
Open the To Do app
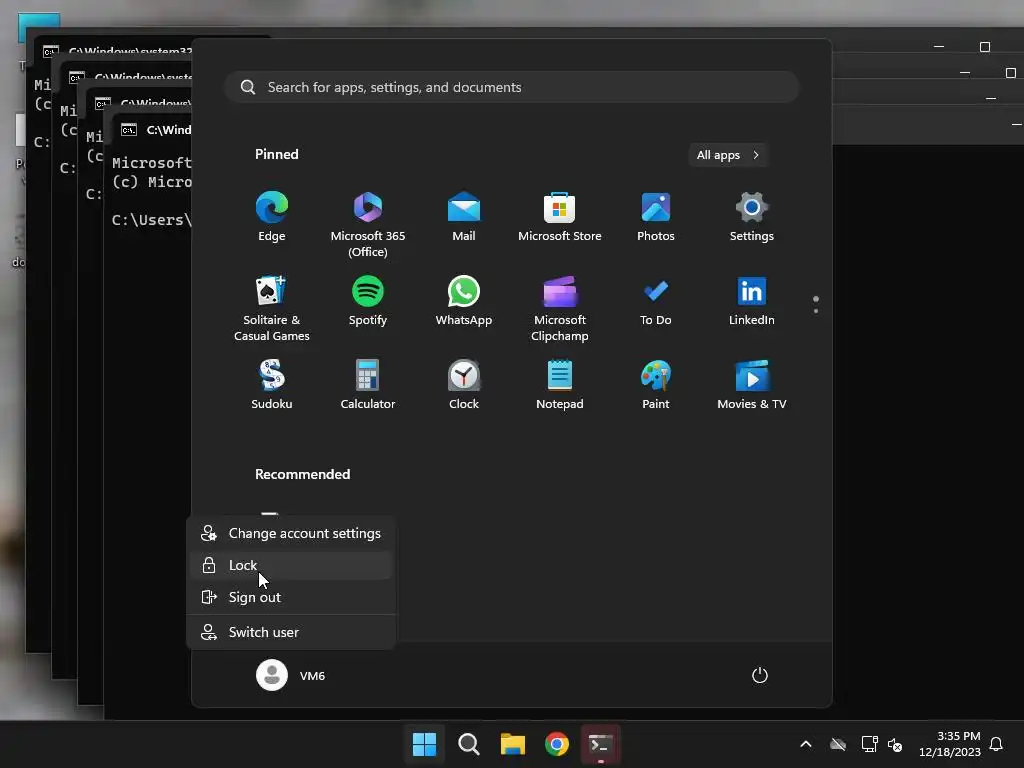[x=656, y=301]
